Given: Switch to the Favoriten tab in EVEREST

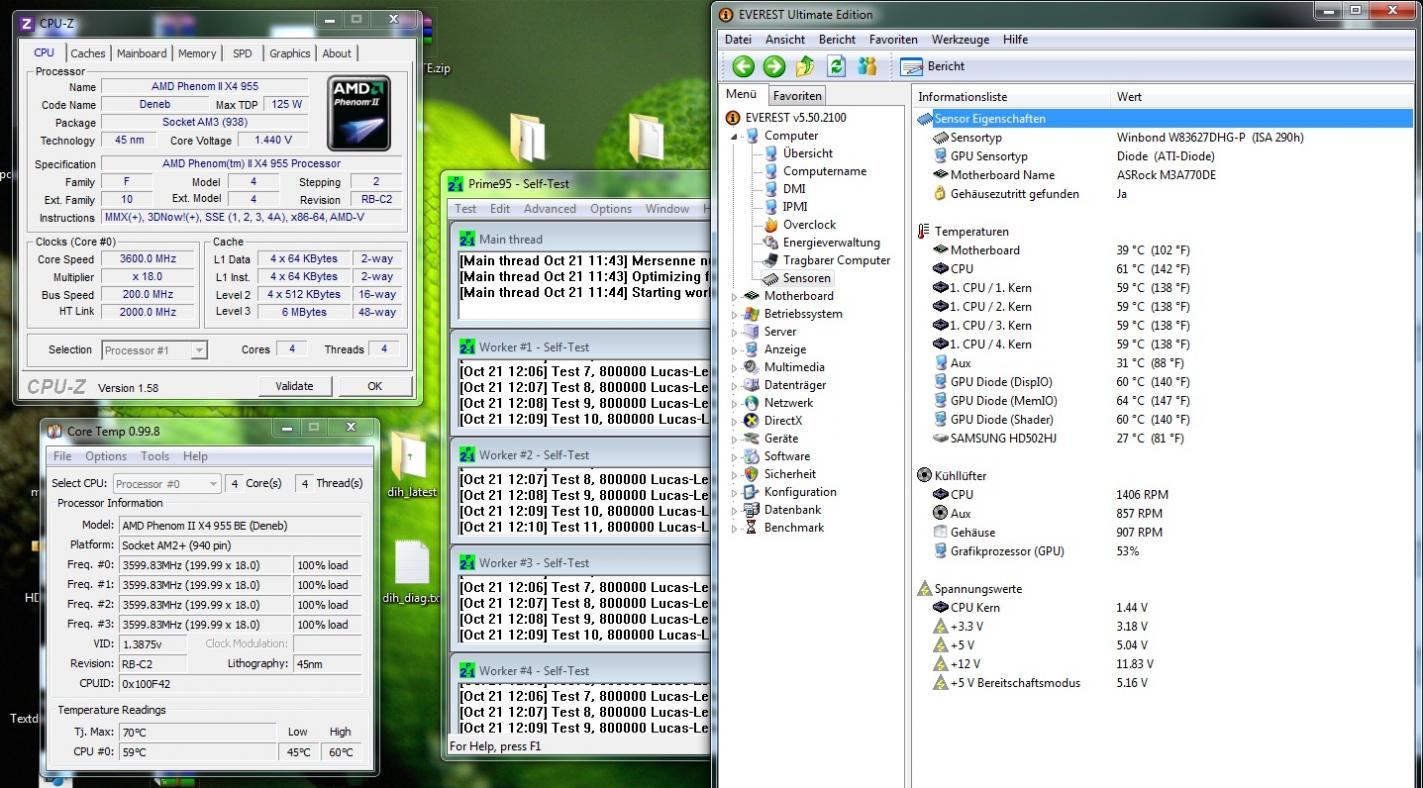Looking at the screenshot, I should point(797,96).
